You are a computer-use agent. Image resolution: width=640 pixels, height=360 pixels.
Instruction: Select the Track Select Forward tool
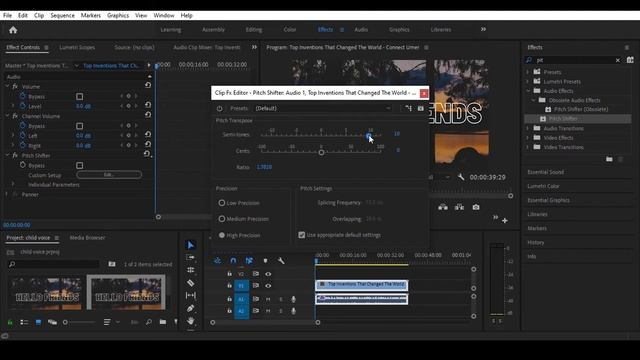click(191, 258)
